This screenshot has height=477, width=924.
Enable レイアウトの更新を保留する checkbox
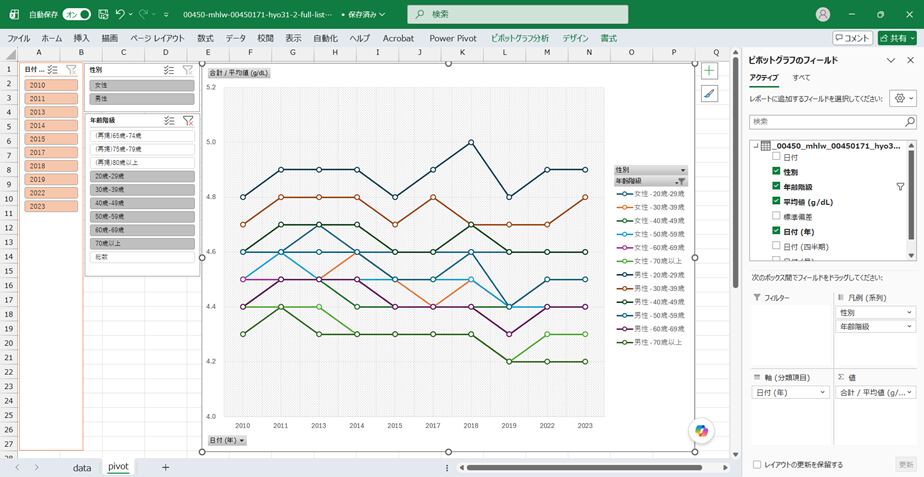pos(758,464)
